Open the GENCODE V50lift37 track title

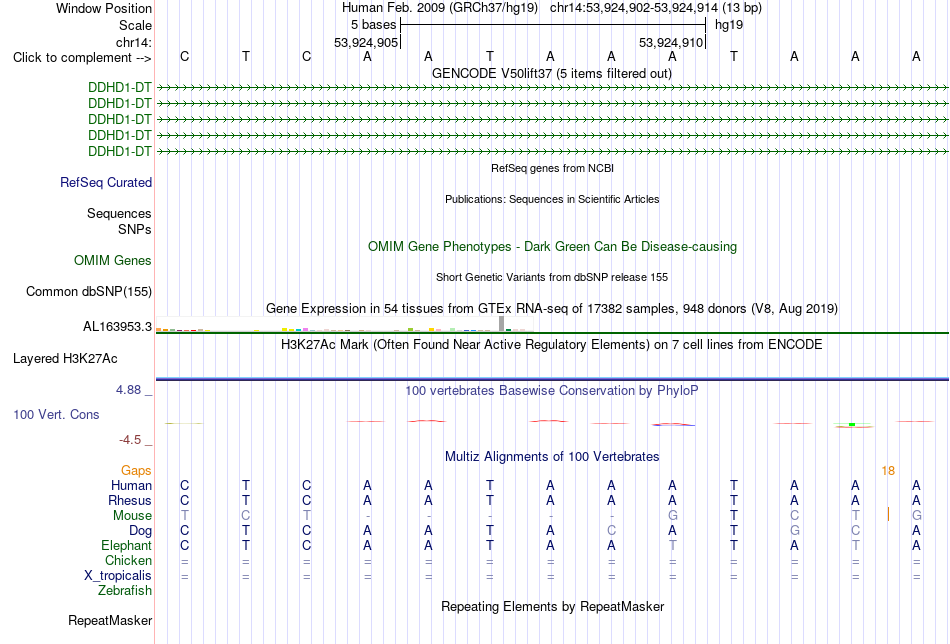click(x=552, y=73)
